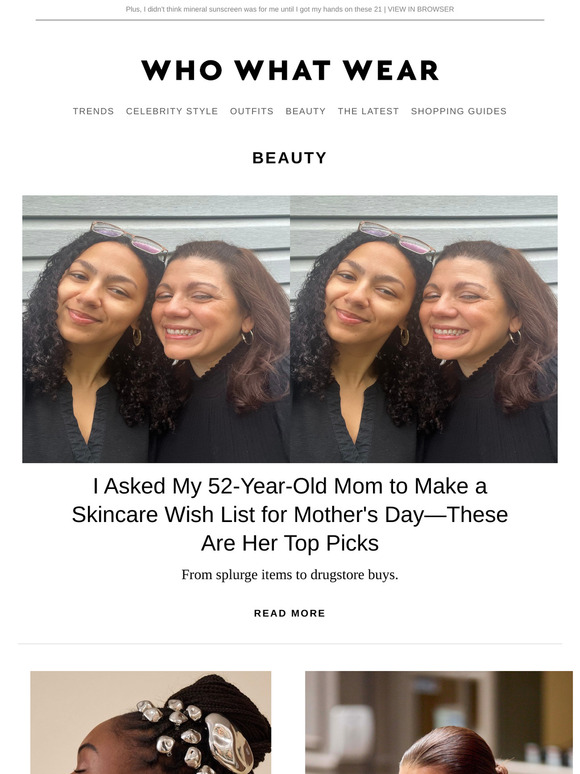Click the READ MORE button
Screen dimensions: 580x774
click(290, 613)
